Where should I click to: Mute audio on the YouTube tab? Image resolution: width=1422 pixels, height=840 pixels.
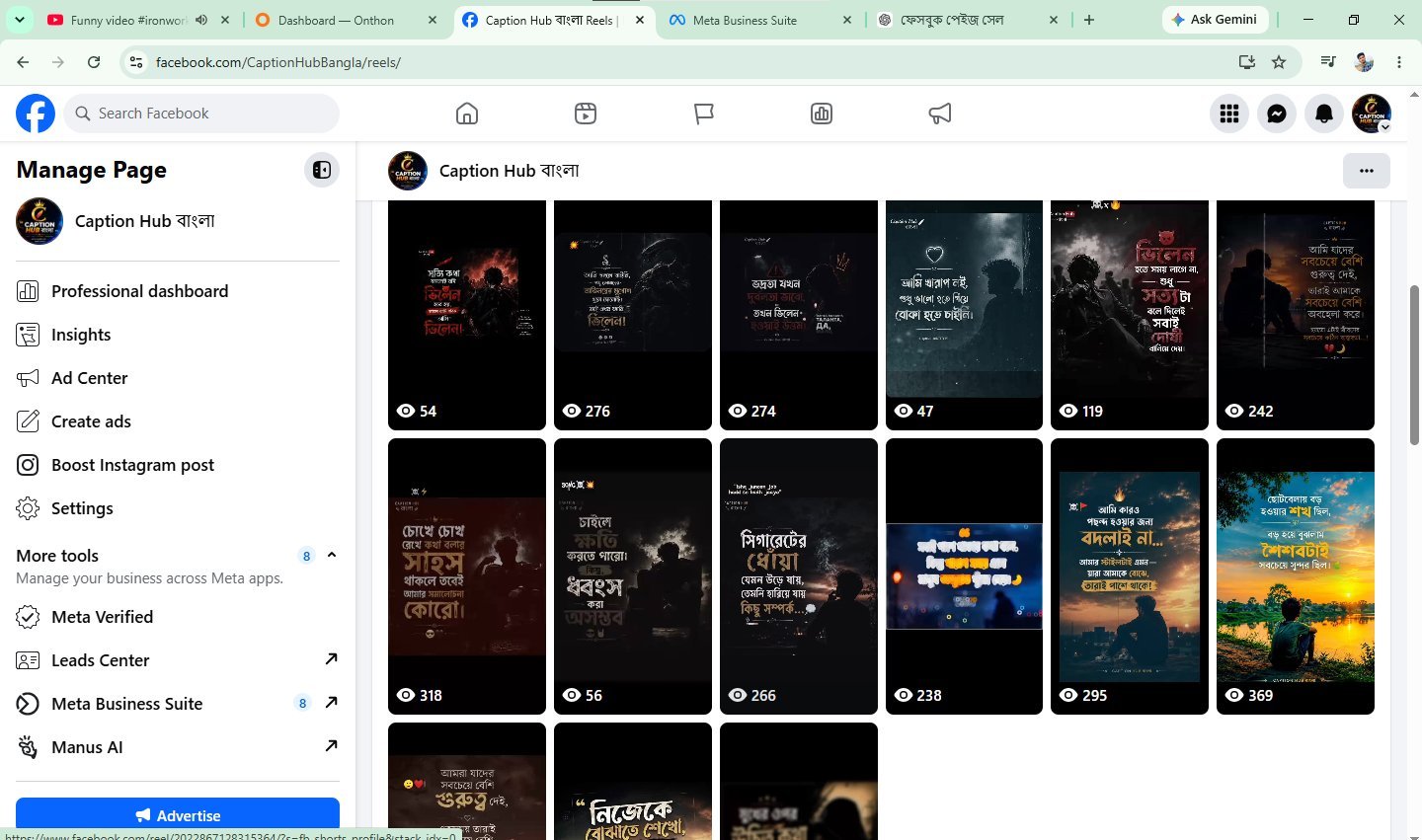[x=201, y=20]
